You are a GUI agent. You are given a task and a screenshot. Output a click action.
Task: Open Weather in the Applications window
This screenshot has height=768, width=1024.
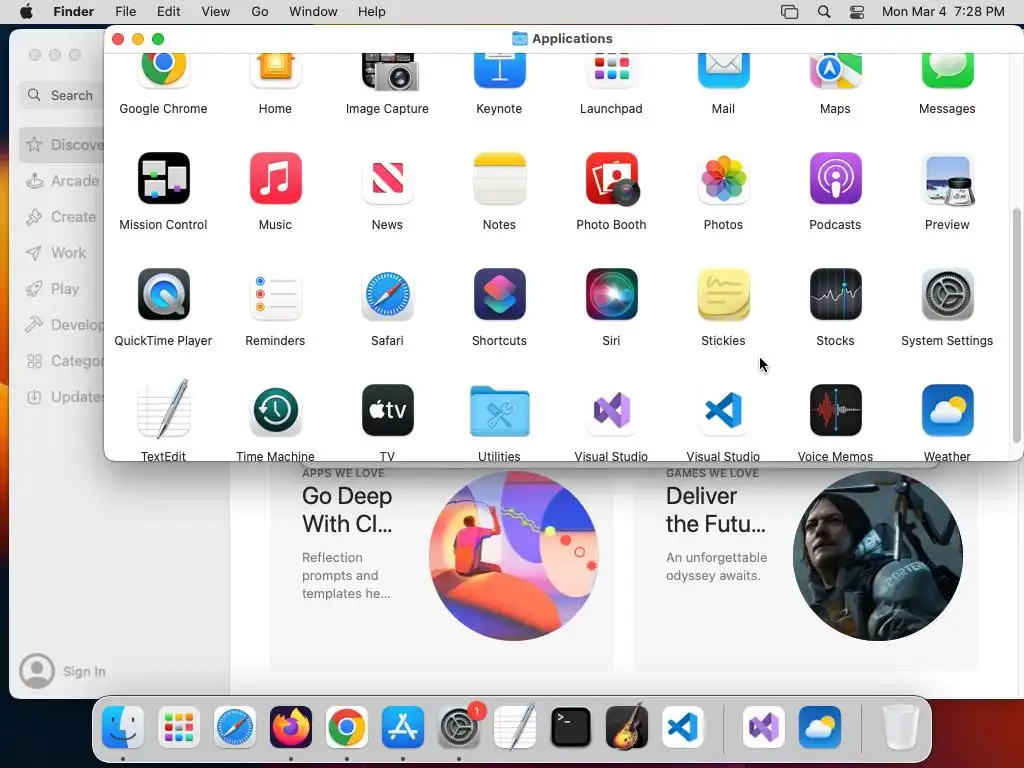tap(947, 410)
